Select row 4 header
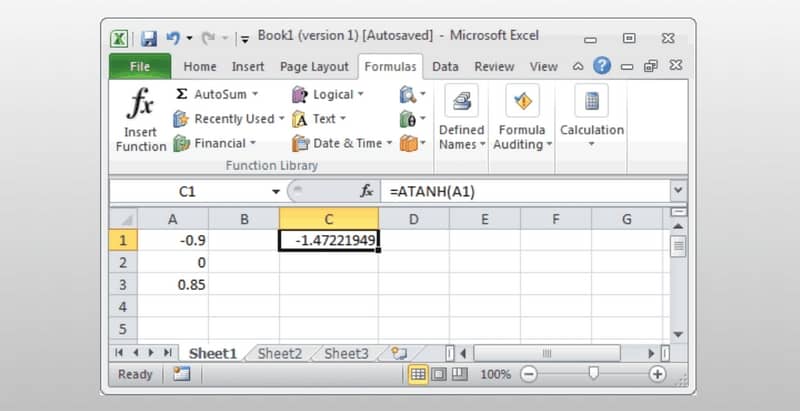Viewport: 800px width, 411px height. click(x=123, y=306)
